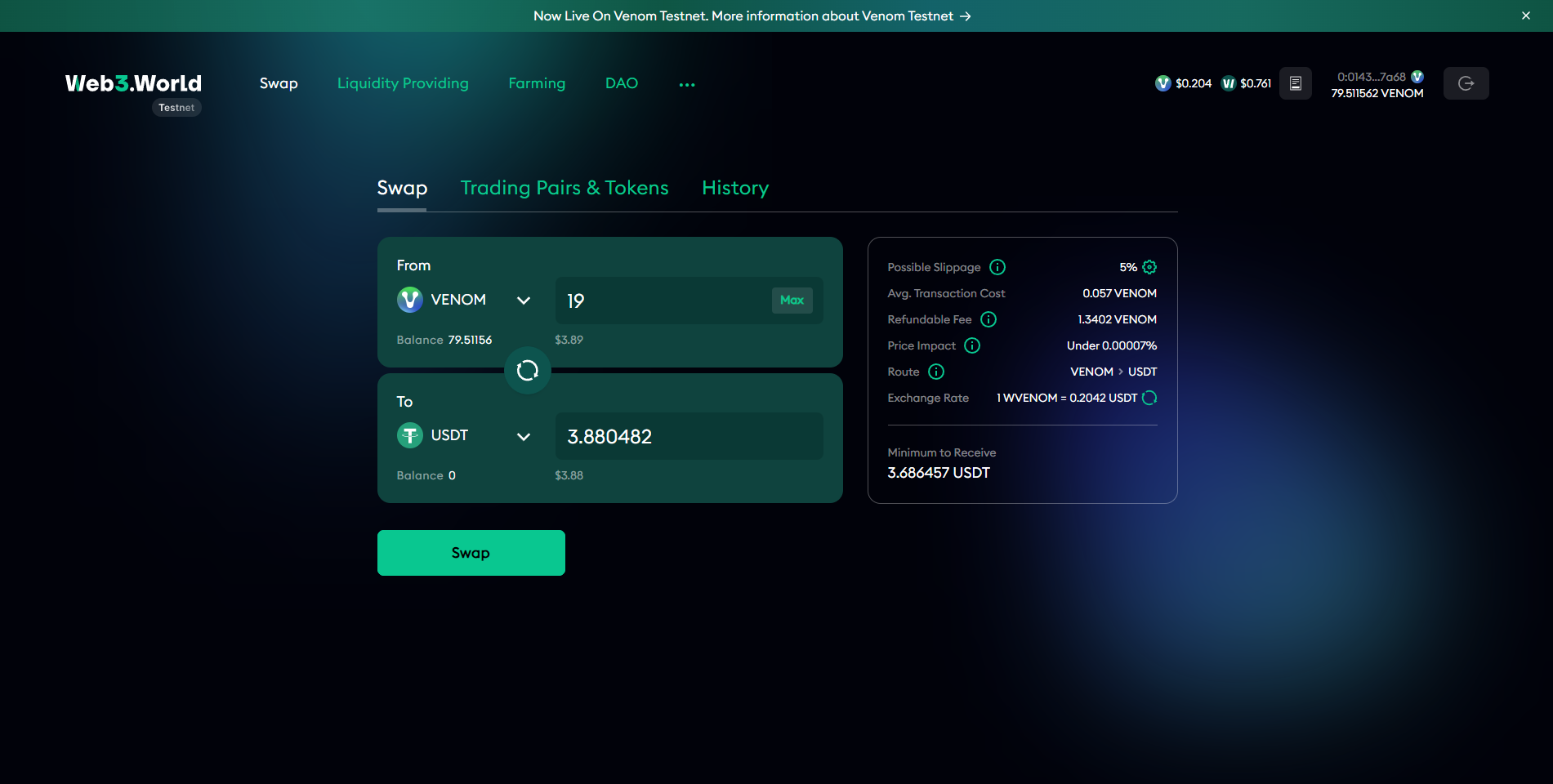Screen dimensions: 1553x784
Task: Open the History tab
Action: 735,188
